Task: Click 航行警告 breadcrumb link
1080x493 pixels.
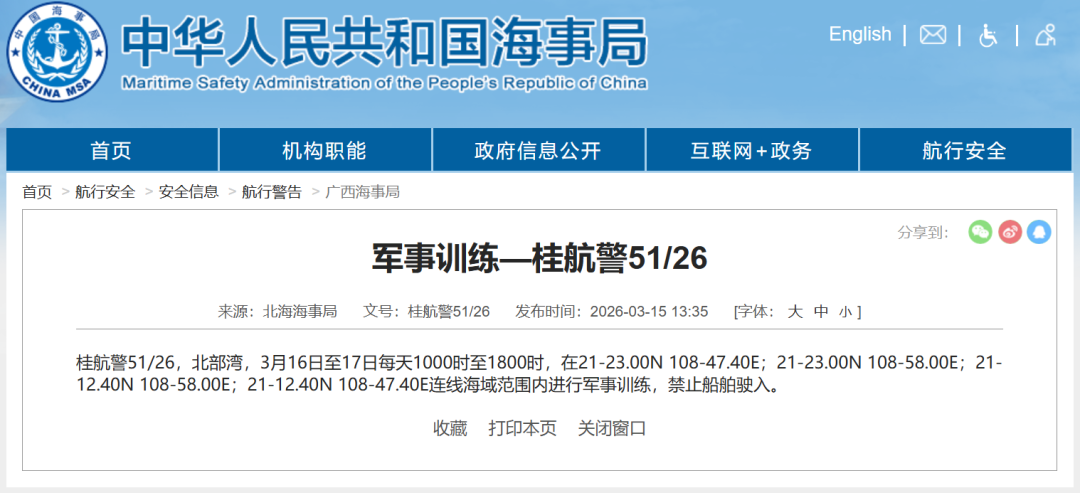Action: pyautogui.click(x=271, y=192)
